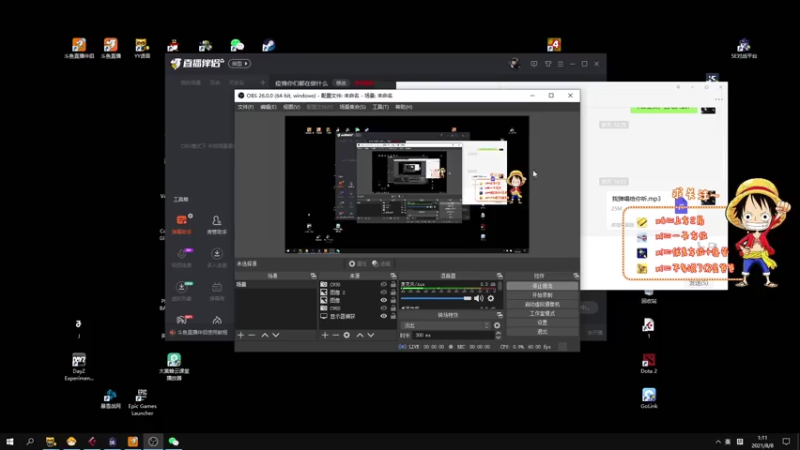
Task: Toggle lock on 显示器捕获 source
Action: point(393,316)
